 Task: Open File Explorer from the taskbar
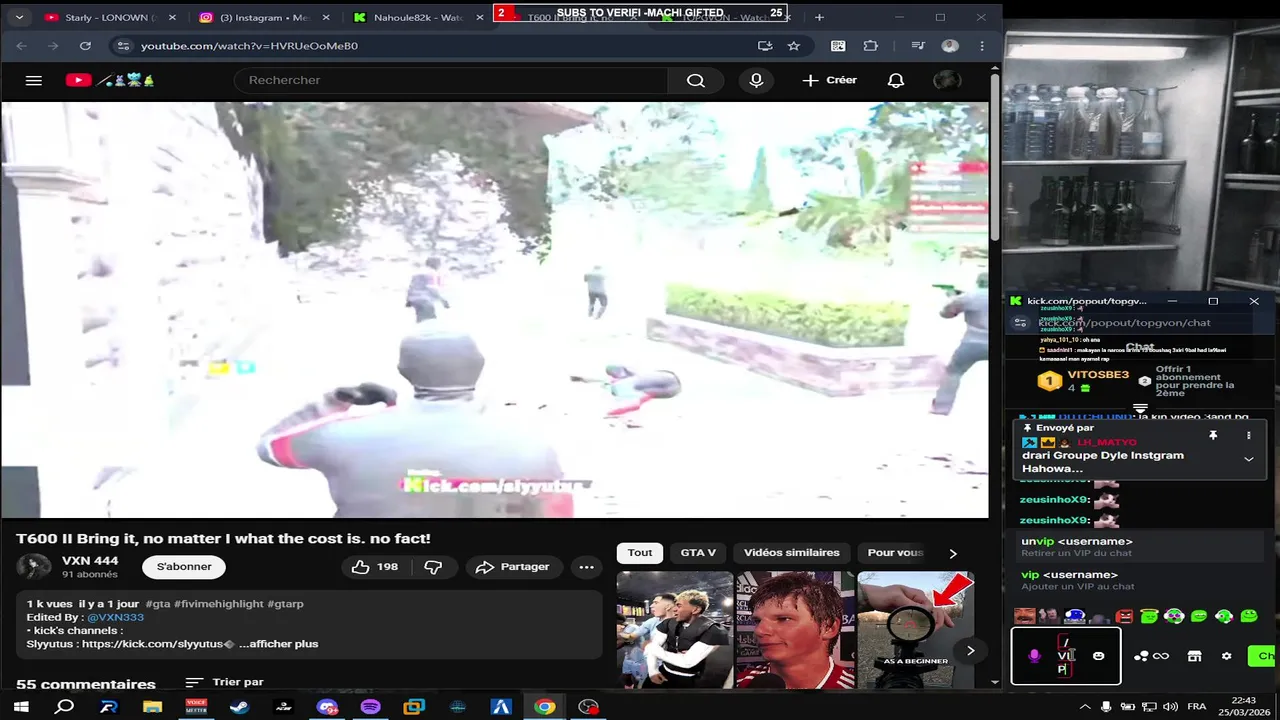click(152, 707)
